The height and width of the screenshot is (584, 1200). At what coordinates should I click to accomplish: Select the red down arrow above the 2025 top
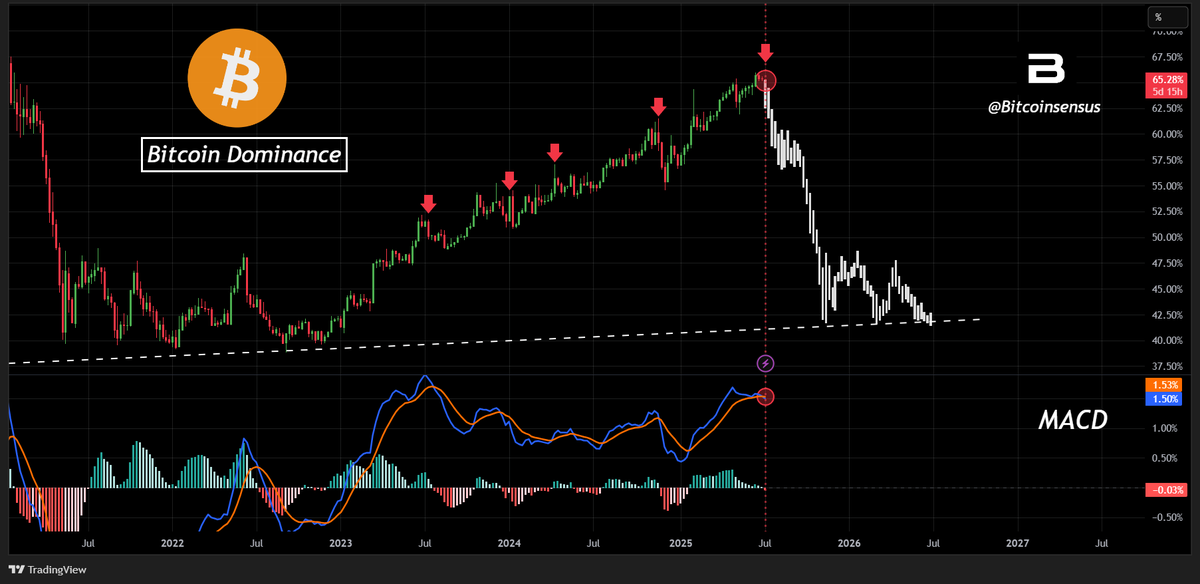[765, 52]
